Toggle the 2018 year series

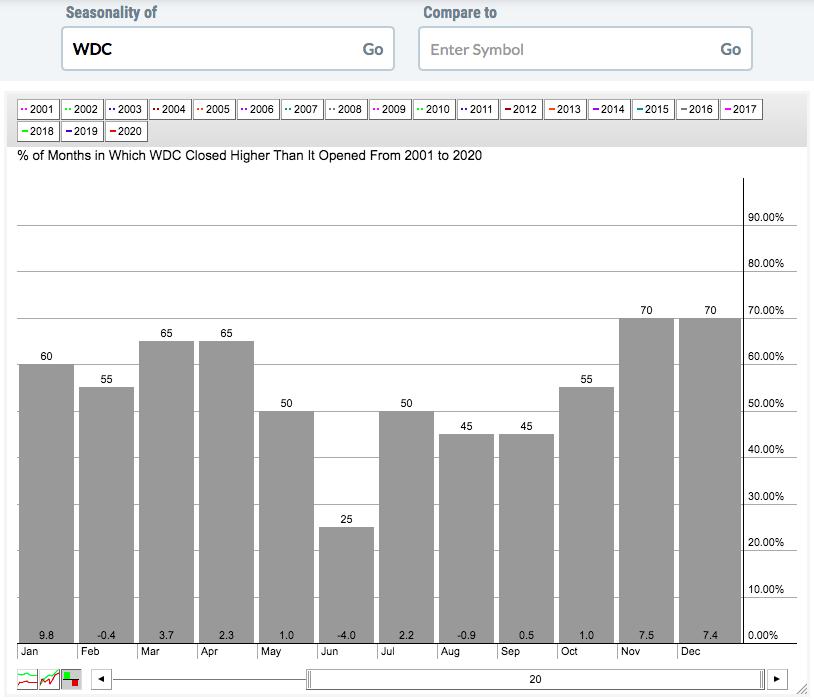(x=37, y=131)
